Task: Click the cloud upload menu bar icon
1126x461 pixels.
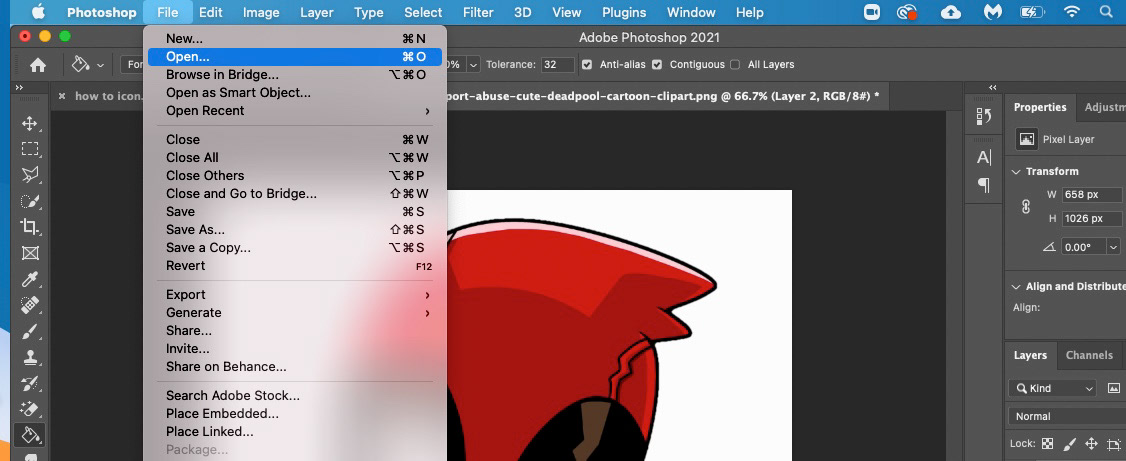Action: click(x=950, y=12)
